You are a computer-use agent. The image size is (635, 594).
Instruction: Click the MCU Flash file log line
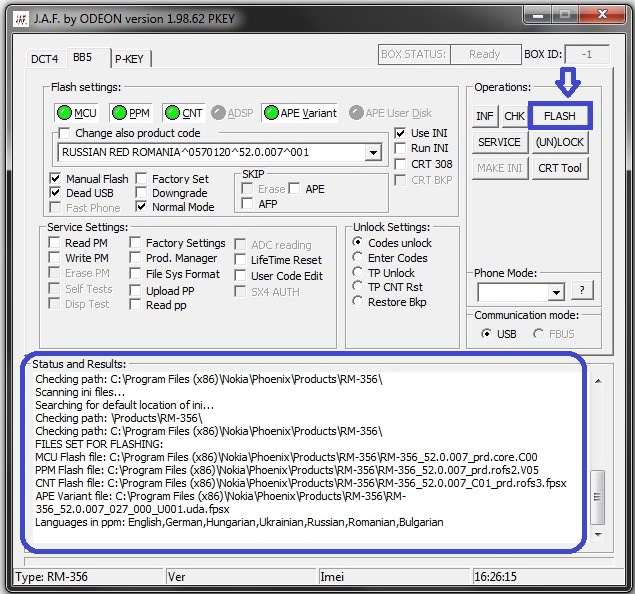coord(286,457)
